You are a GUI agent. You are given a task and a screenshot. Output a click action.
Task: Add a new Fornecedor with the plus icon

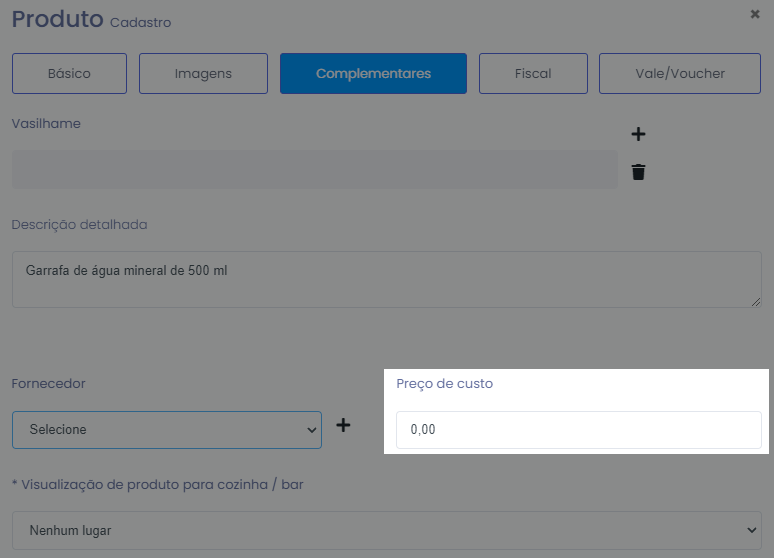(343, 425)
